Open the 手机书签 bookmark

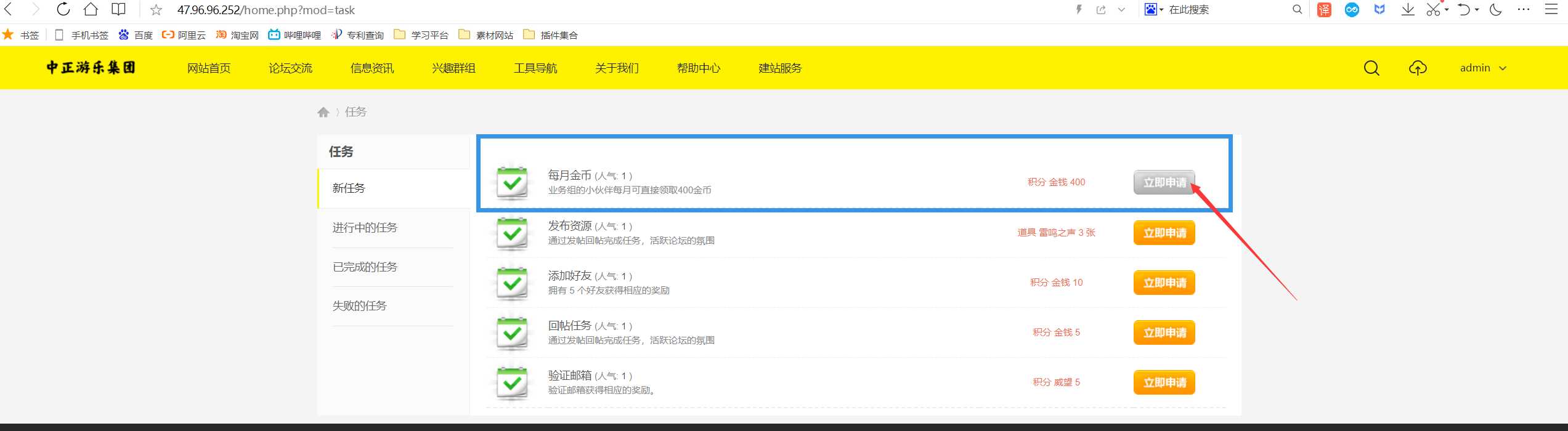pos(81,35)
